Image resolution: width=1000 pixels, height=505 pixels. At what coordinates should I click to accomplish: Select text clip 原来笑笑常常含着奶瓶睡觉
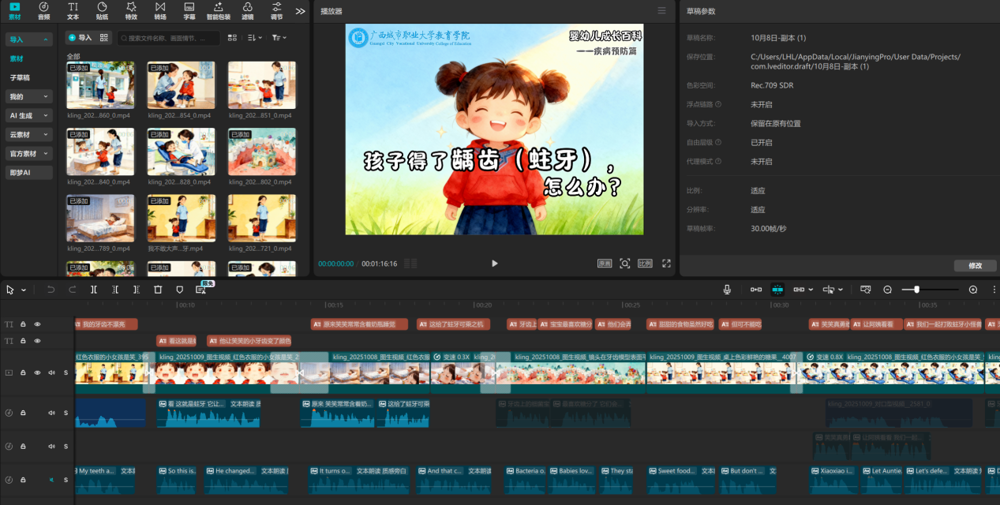(359, 325)
